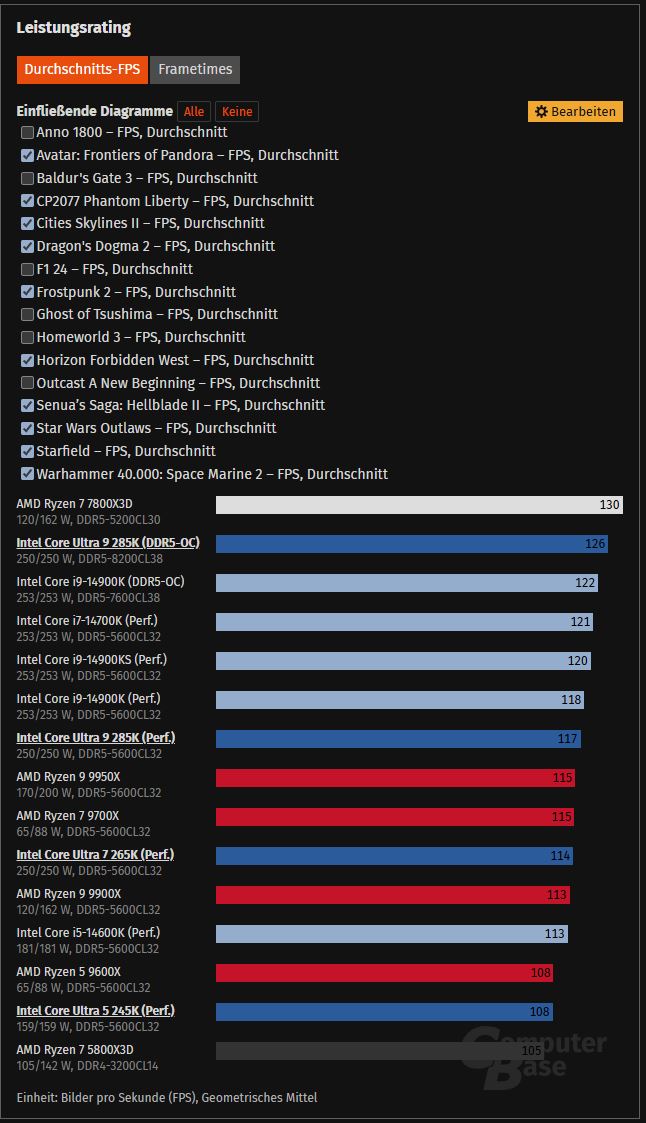This screenshot has height=1123, width=646.
Task: Click the 250/250 W, DDR5-8200CL38 text
Action: click(x=90, y=559)
